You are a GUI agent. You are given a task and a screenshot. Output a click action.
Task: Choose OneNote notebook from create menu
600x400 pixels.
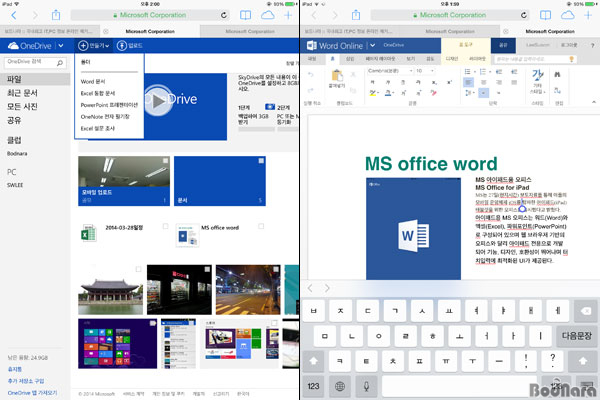tap(105, 117)
